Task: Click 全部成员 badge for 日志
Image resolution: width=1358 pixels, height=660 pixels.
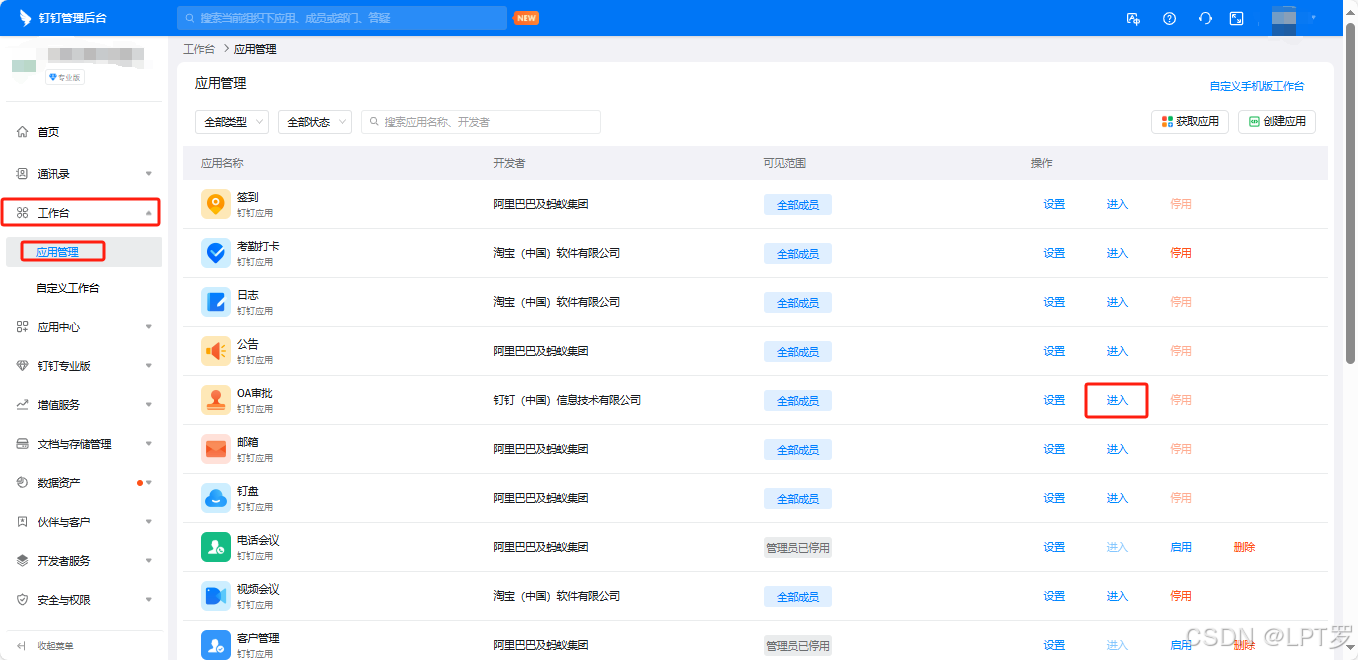Action: pos(798,303)
